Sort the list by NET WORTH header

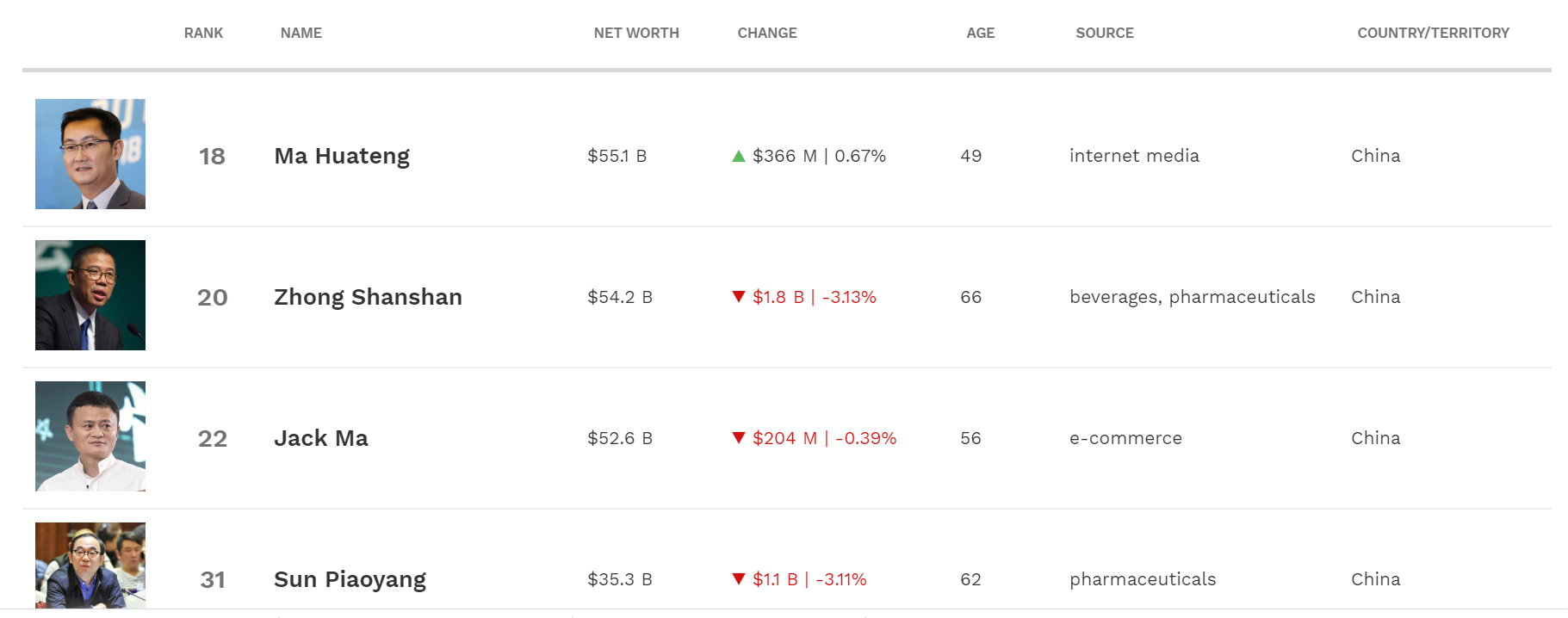(636, 33)
